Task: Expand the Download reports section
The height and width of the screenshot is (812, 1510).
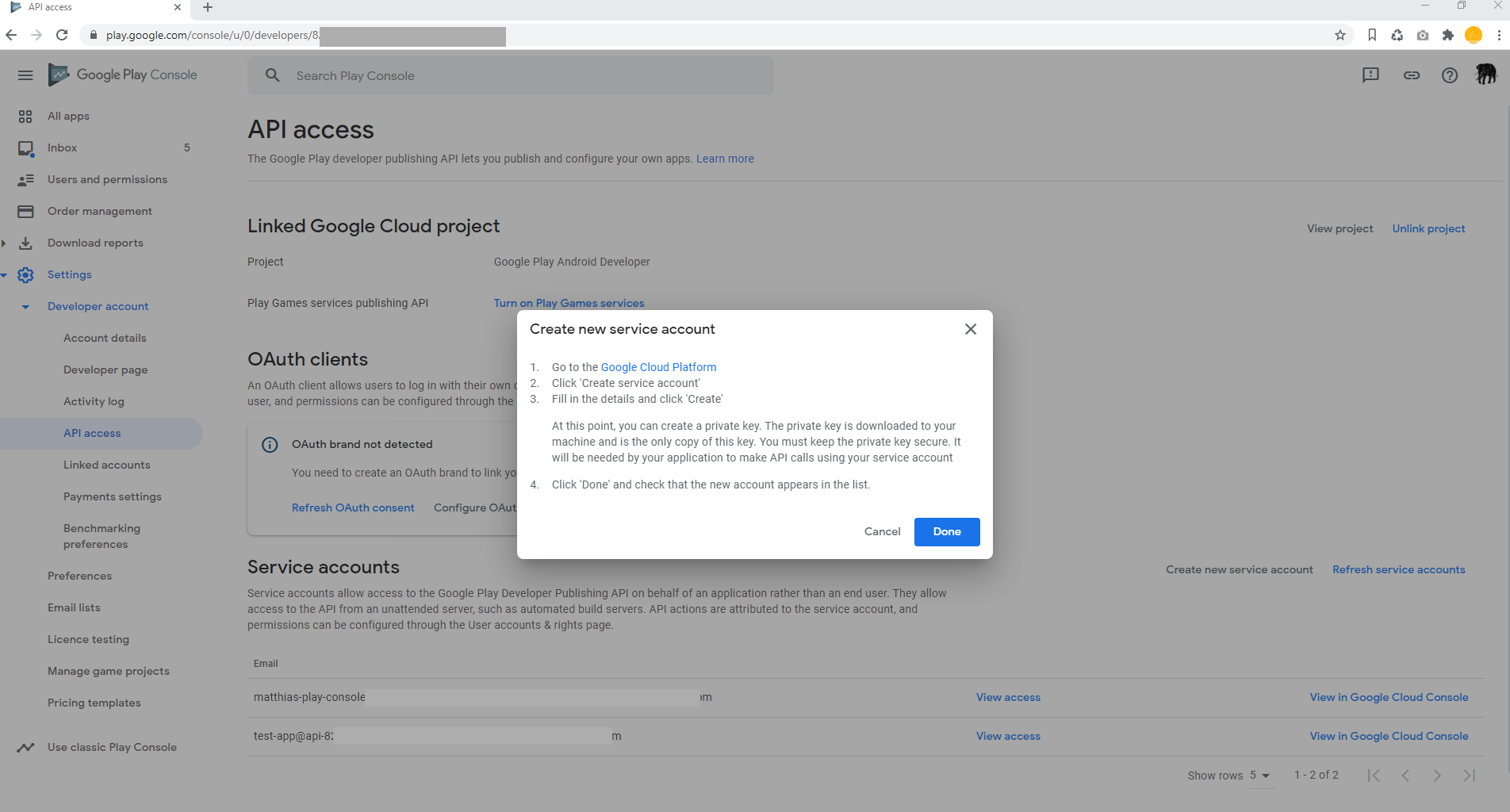Action: (x=4, y=243)
